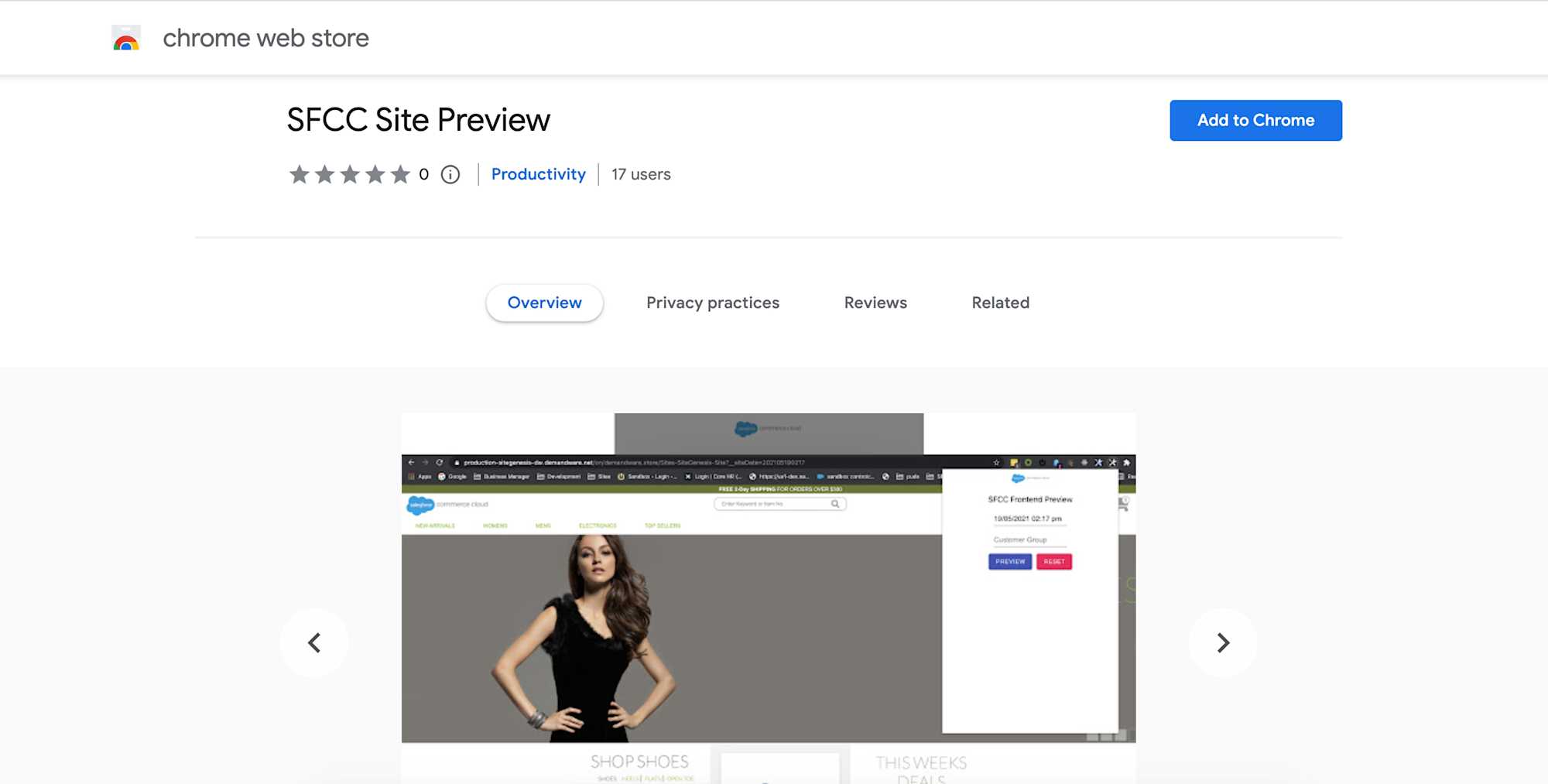Add SFCC Site Preview to Chrome
Image resolution: width=1548 pixels, height=784 pixels.
tap(1255, 120)
